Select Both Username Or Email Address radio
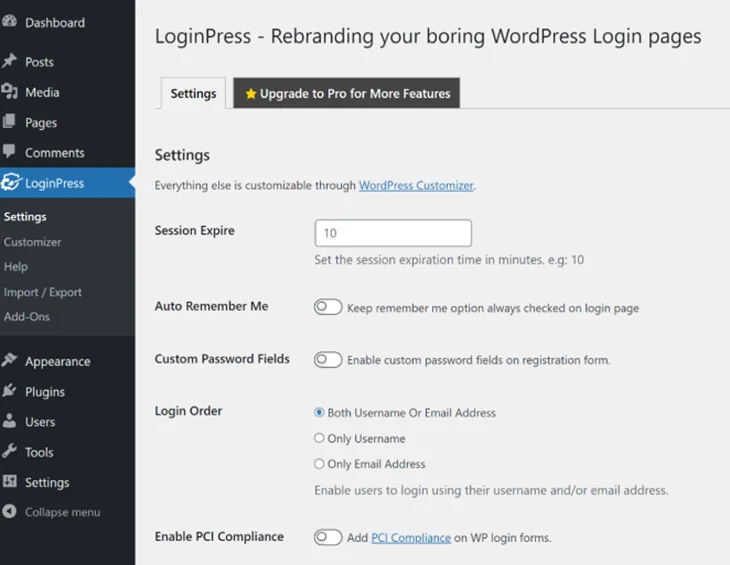Image resolution: width=730 pixels, height=565 pixels. click(x=319, y=412)
